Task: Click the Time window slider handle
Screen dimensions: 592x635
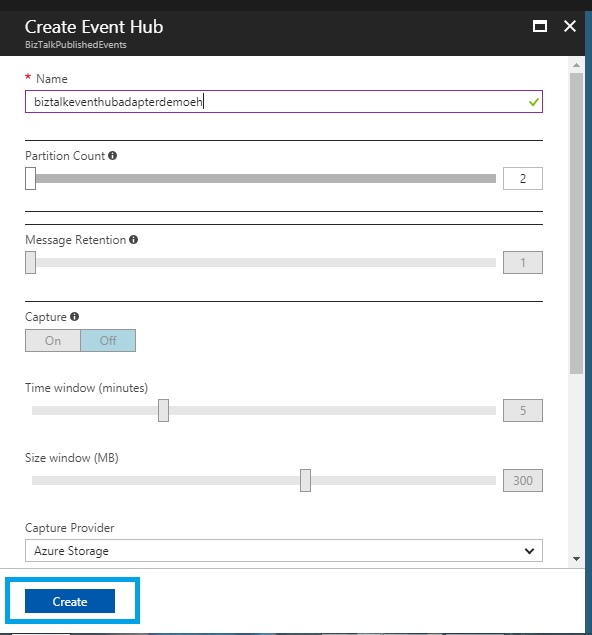Action: [x=163, y=411]
